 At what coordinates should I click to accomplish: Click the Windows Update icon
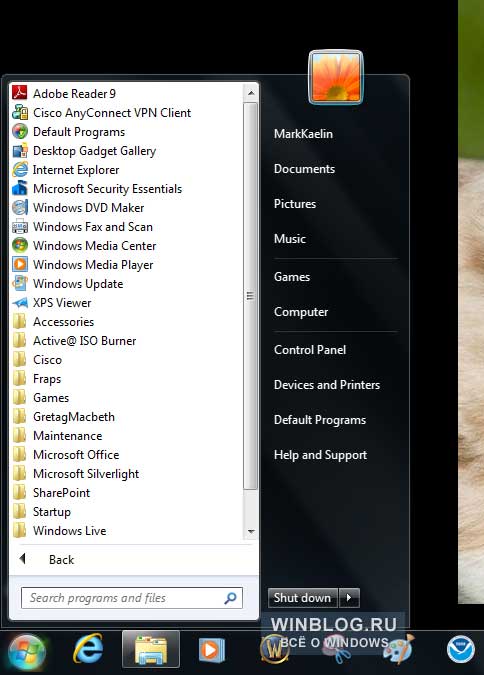tap(20, 283)
